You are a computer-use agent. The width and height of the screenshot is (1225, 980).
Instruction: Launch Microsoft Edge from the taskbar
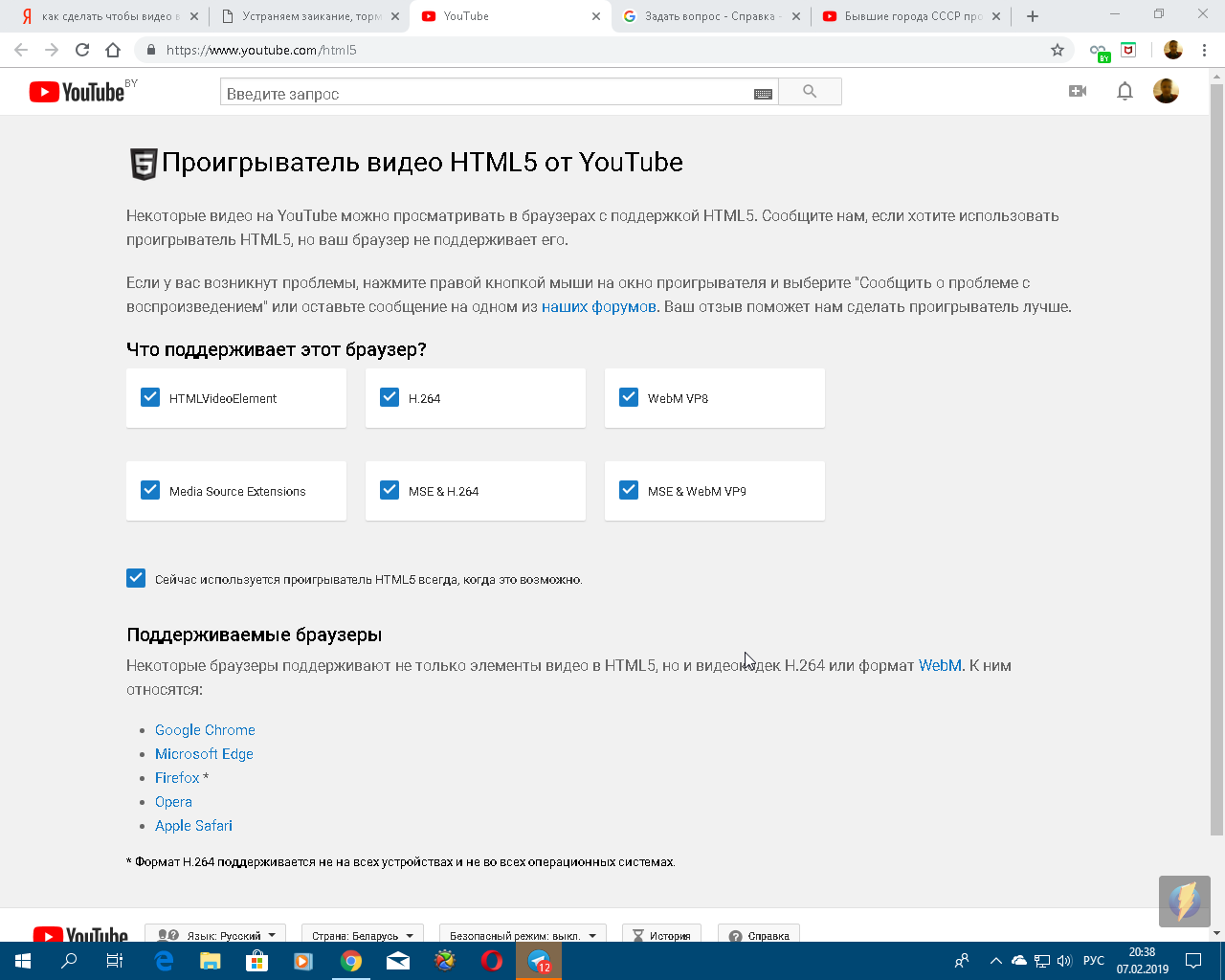[x=164, y=961]
